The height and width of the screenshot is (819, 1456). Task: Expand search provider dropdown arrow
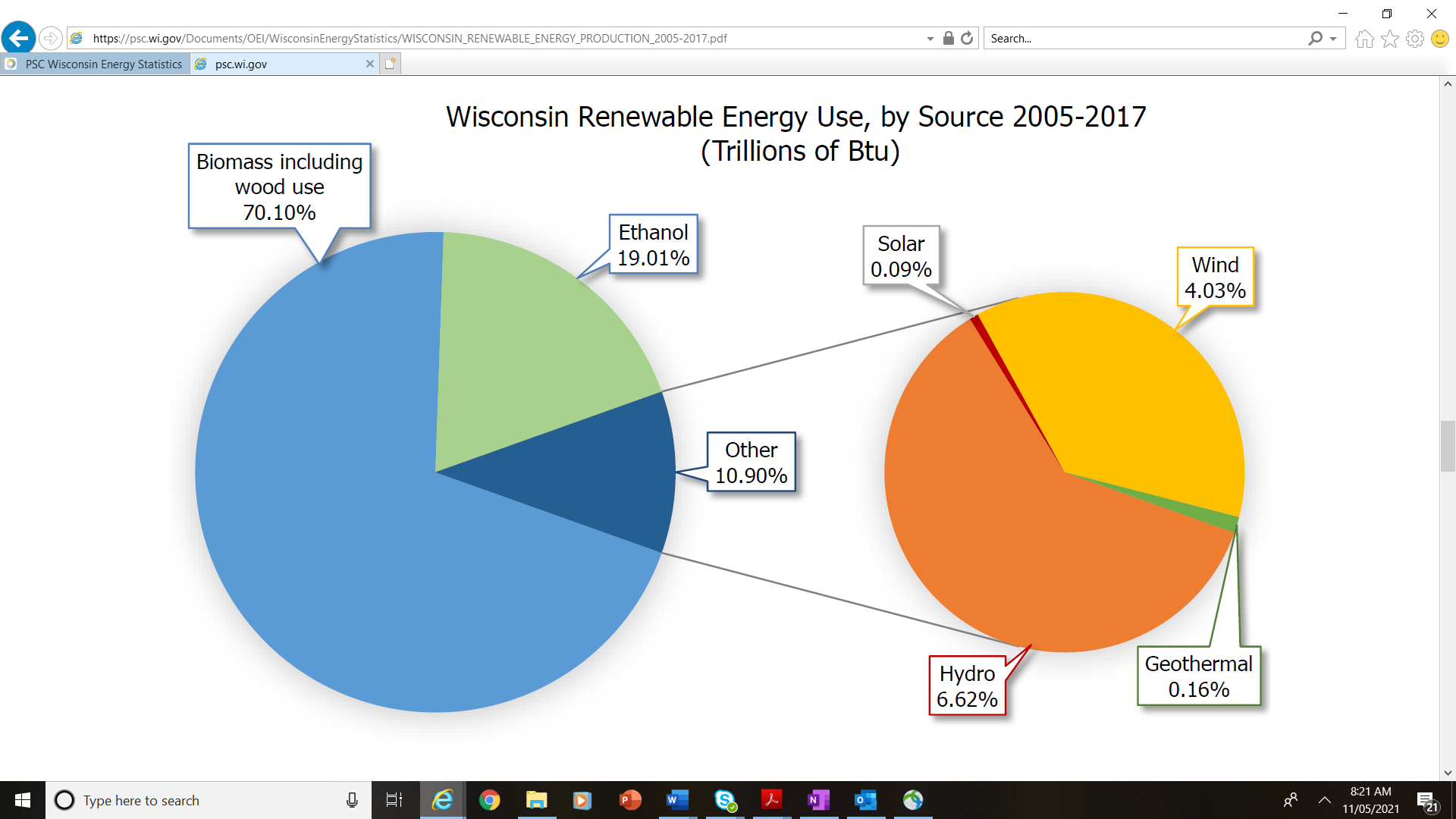[1333, 39]
